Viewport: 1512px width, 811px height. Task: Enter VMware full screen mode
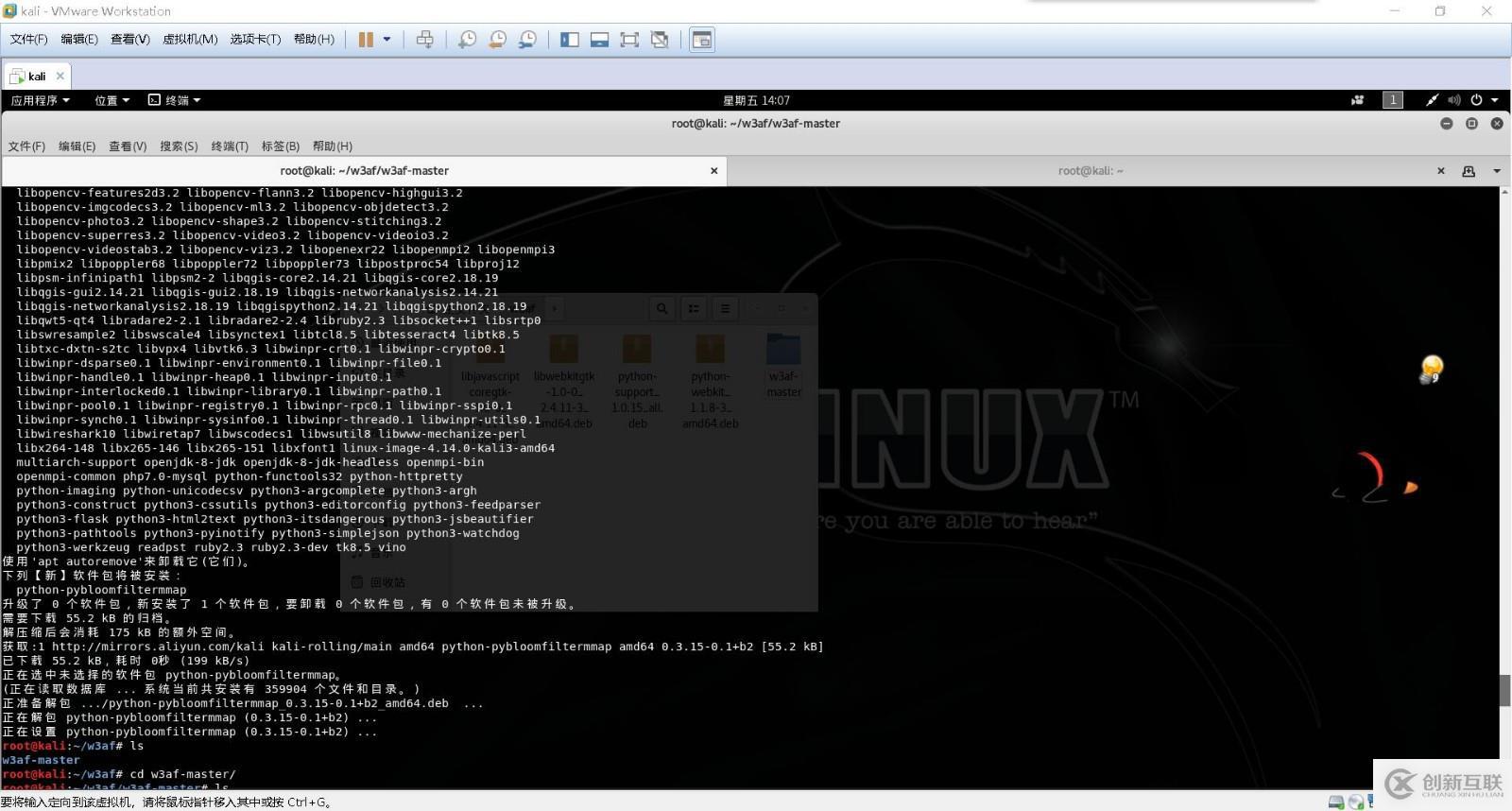coord(629,40)
